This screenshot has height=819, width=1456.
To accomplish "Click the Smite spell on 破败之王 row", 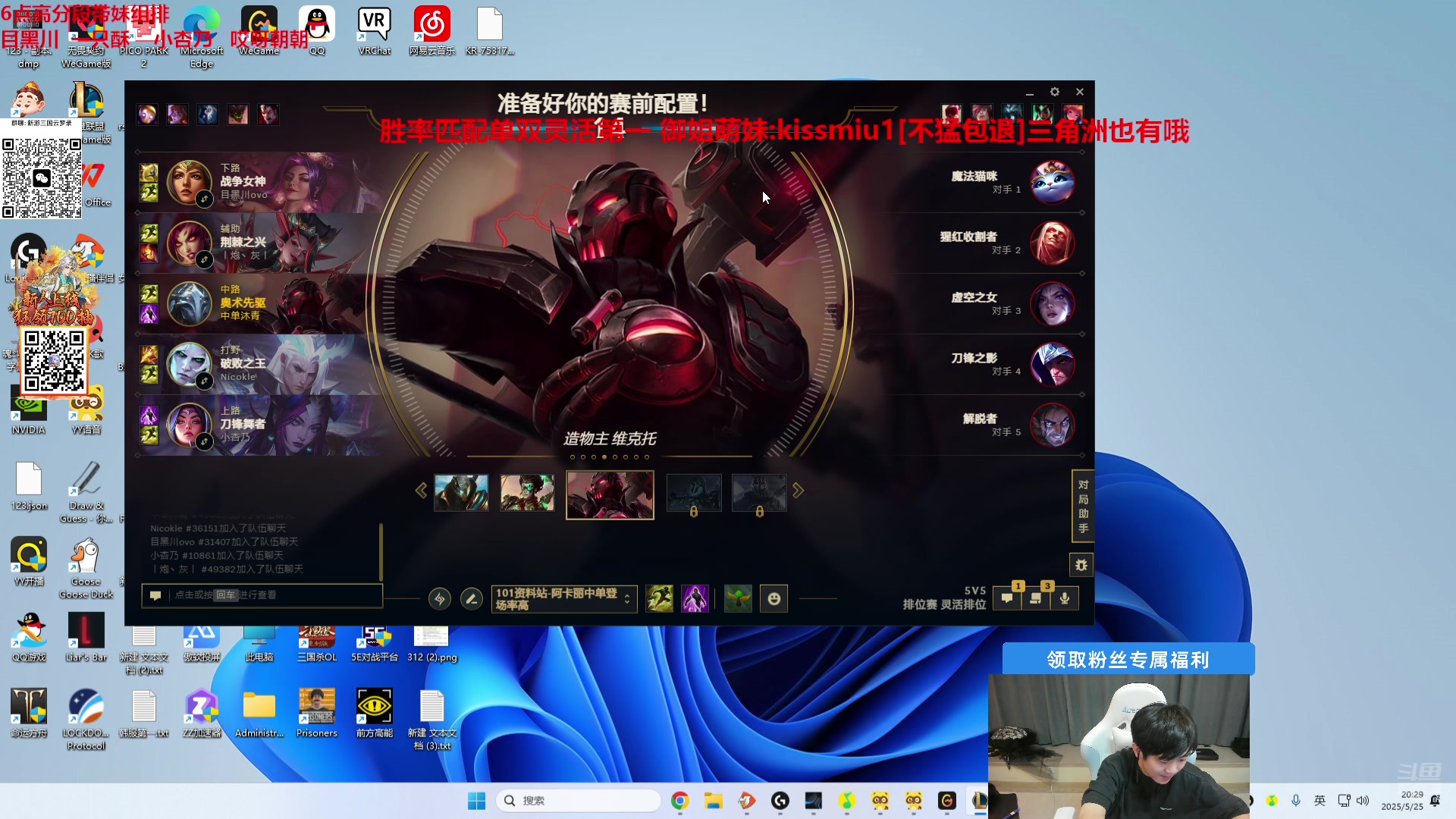I will (149, 354).
